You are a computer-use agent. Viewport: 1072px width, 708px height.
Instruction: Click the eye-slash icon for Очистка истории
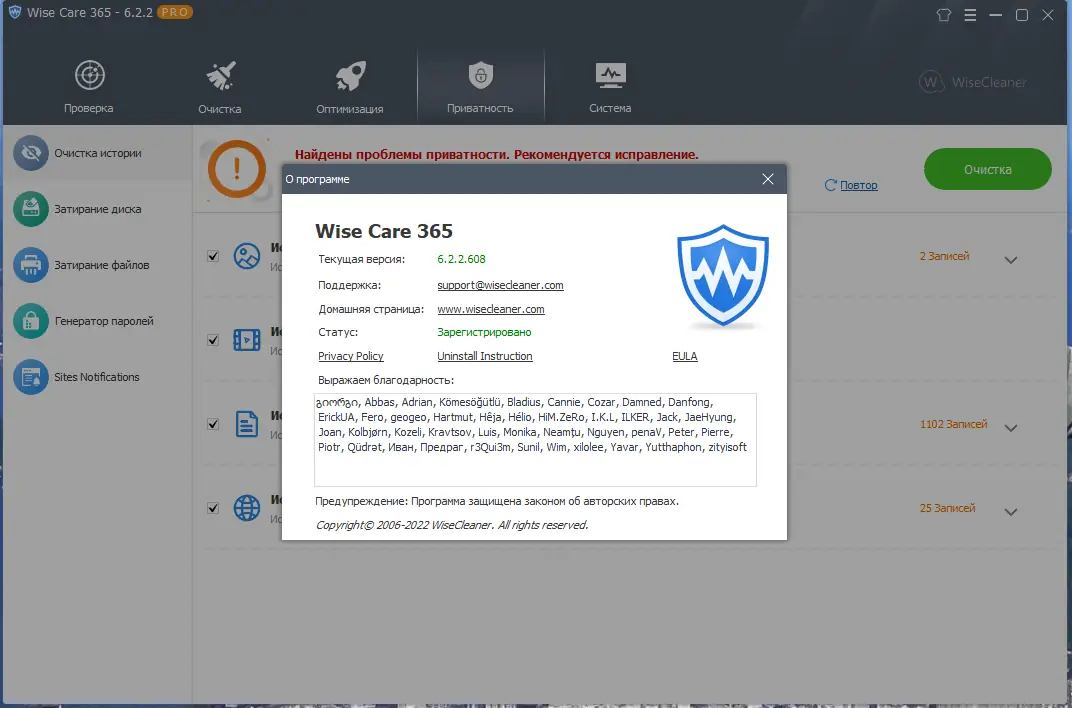31,153
